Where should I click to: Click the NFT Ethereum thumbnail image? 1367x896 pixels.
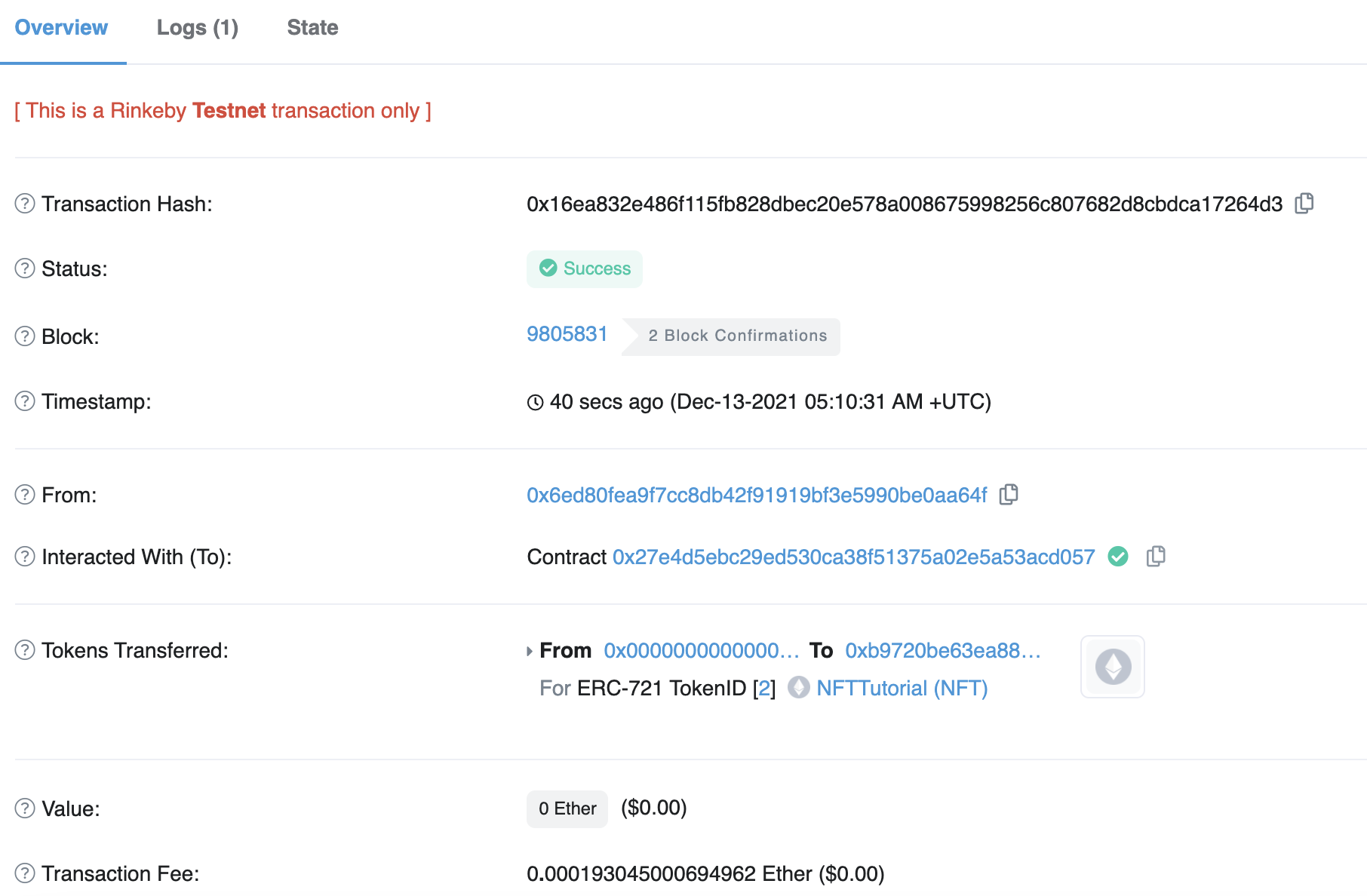1113,667
